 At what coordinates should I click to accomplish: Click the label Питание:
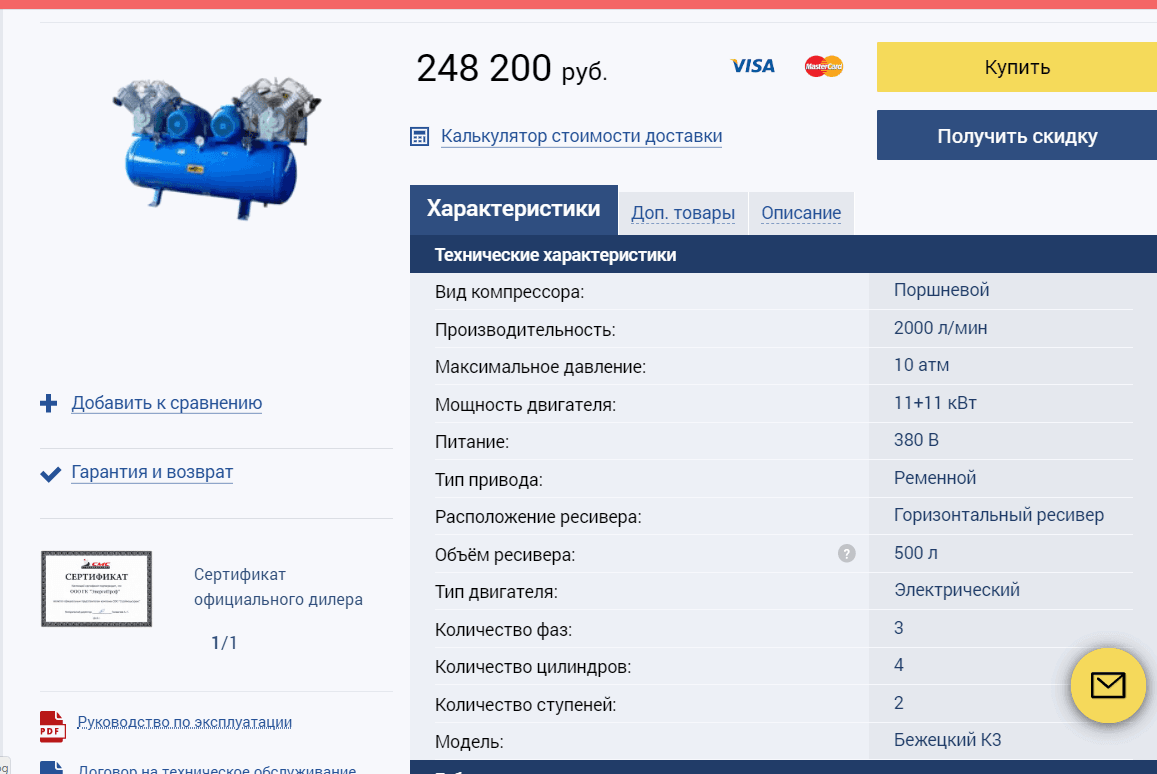point(472,442)
